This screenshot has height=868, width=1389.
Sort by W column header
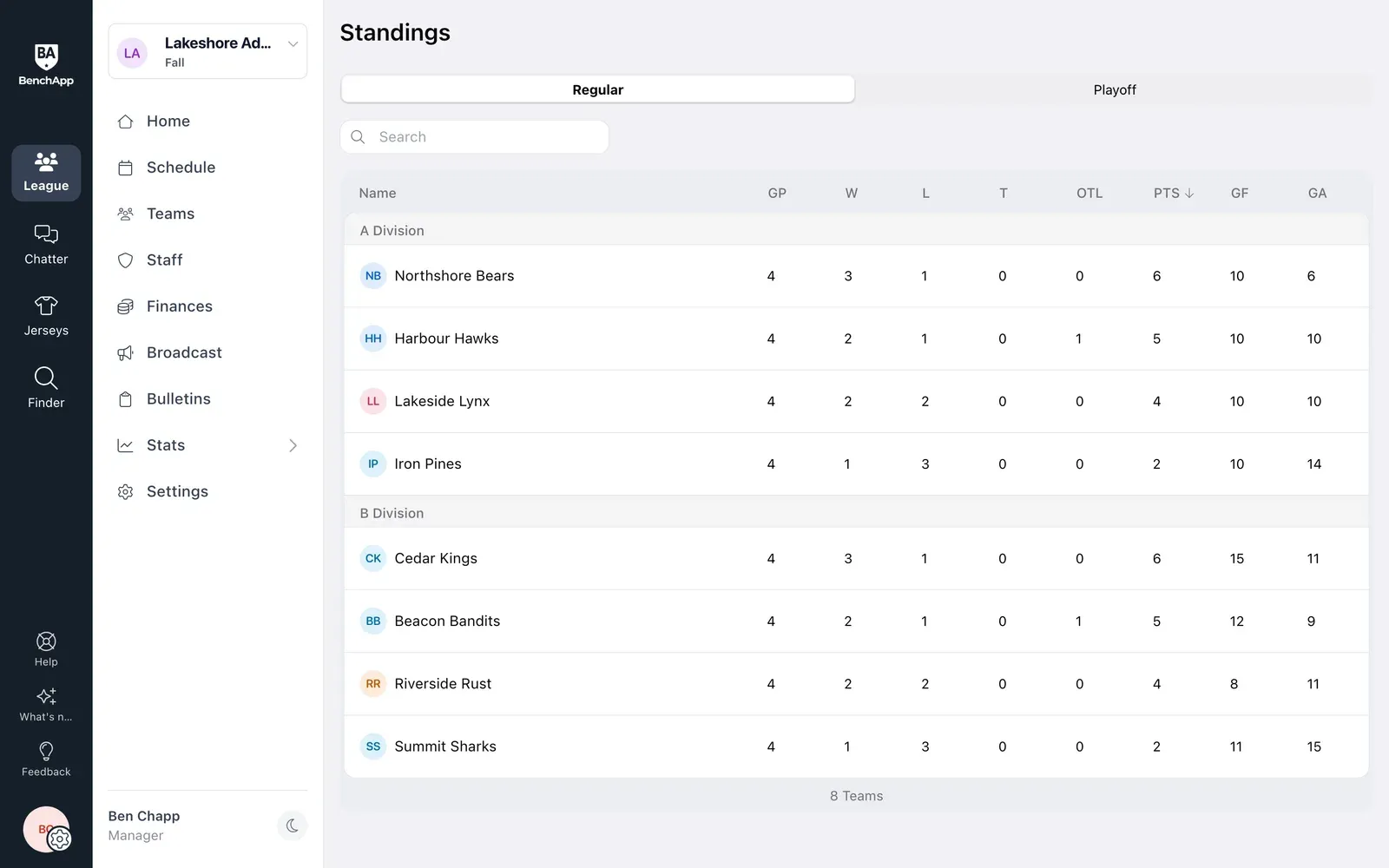pos(851,194)
